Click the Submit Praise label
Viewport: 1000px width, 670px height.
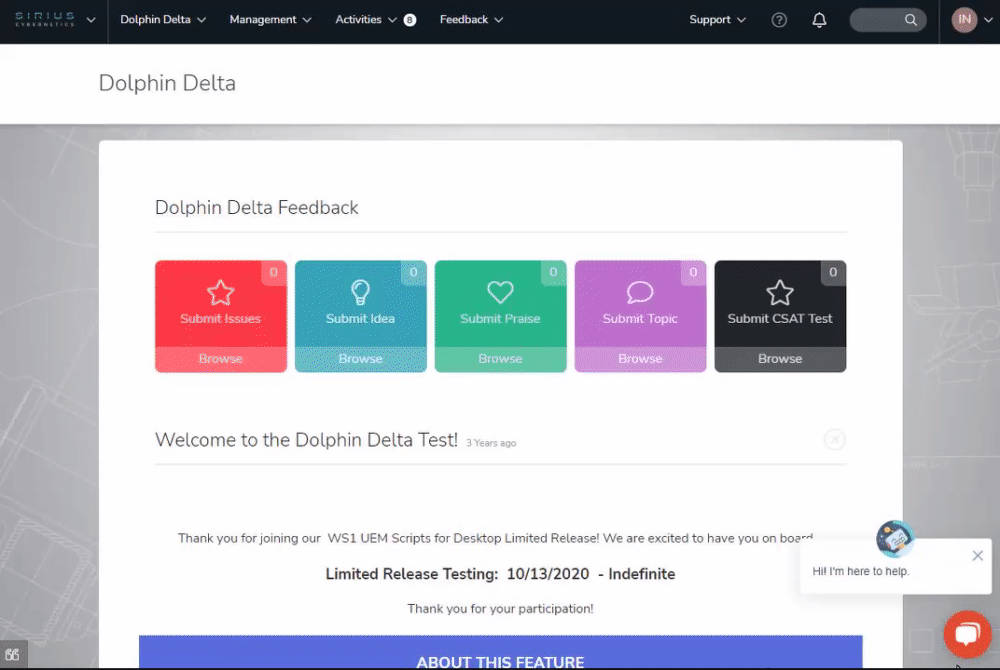500,319
